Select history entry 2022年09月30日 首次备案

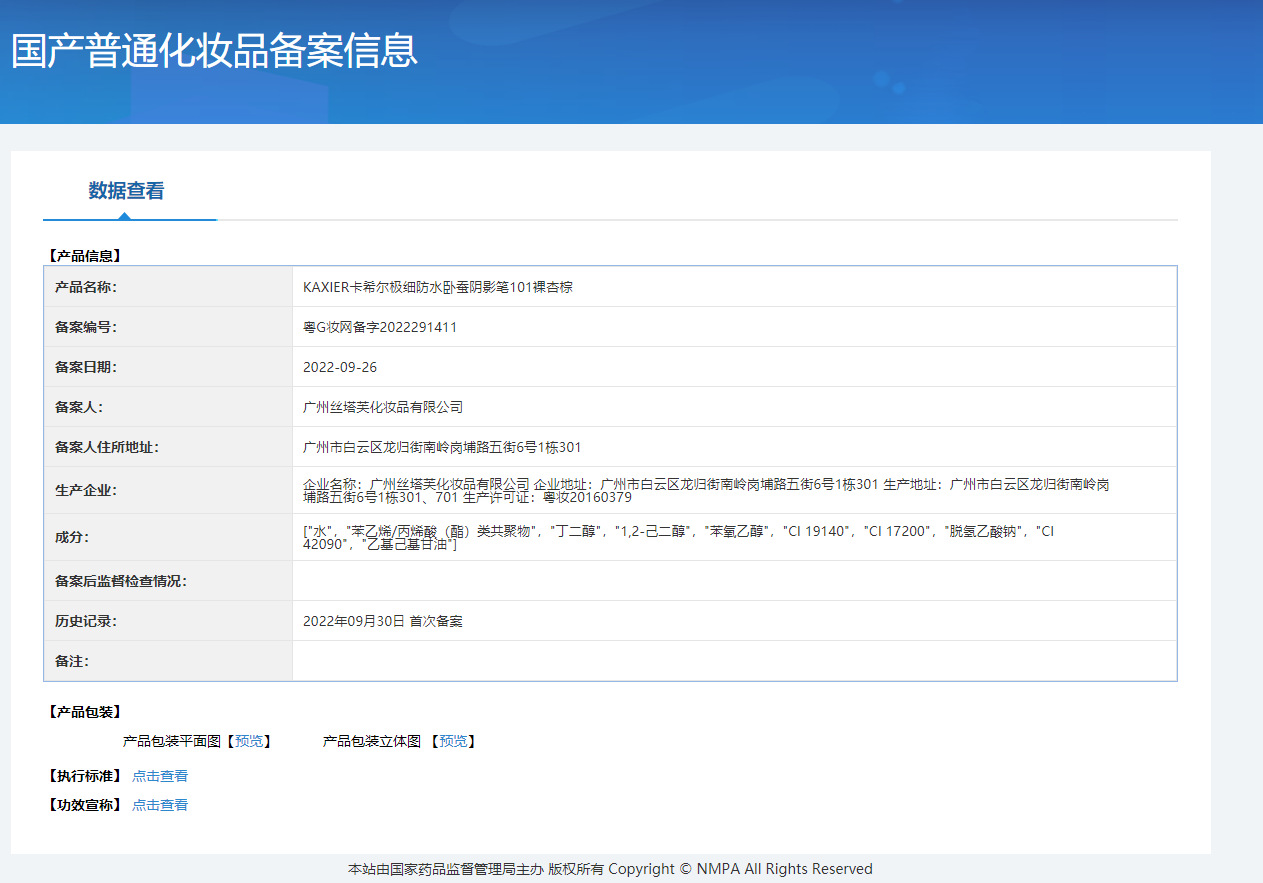tap(383, 621)
